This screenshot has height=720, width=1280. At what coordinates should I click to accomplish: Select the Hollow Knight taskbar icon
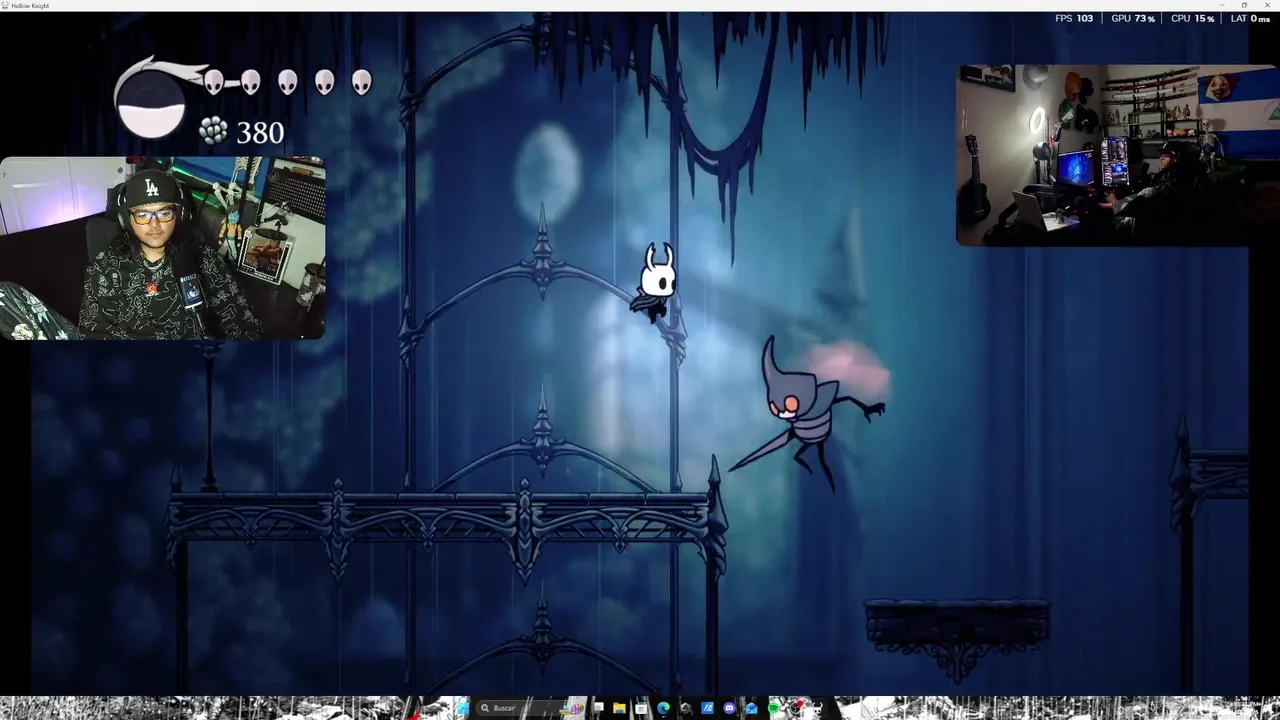(x=818, y=708)
